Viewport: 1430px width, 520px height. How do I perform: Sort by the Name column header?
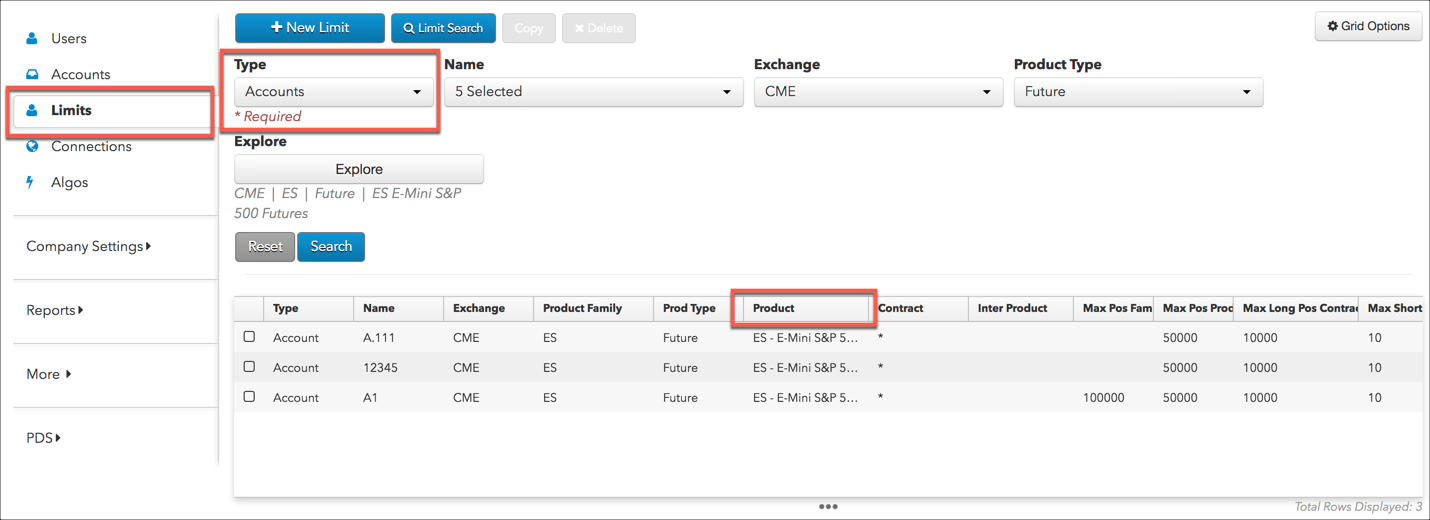point(398,308)
